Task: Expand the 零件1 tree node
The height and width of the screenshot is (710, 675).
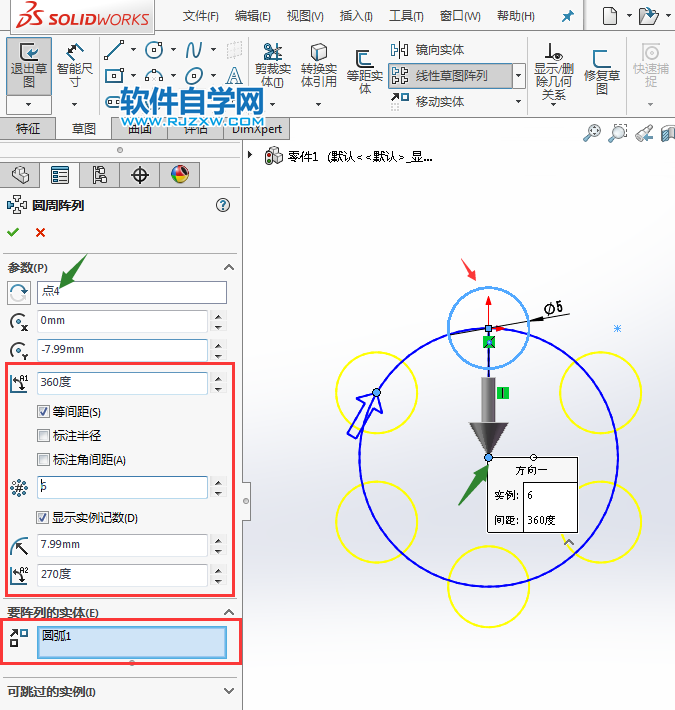Action: 250,155
